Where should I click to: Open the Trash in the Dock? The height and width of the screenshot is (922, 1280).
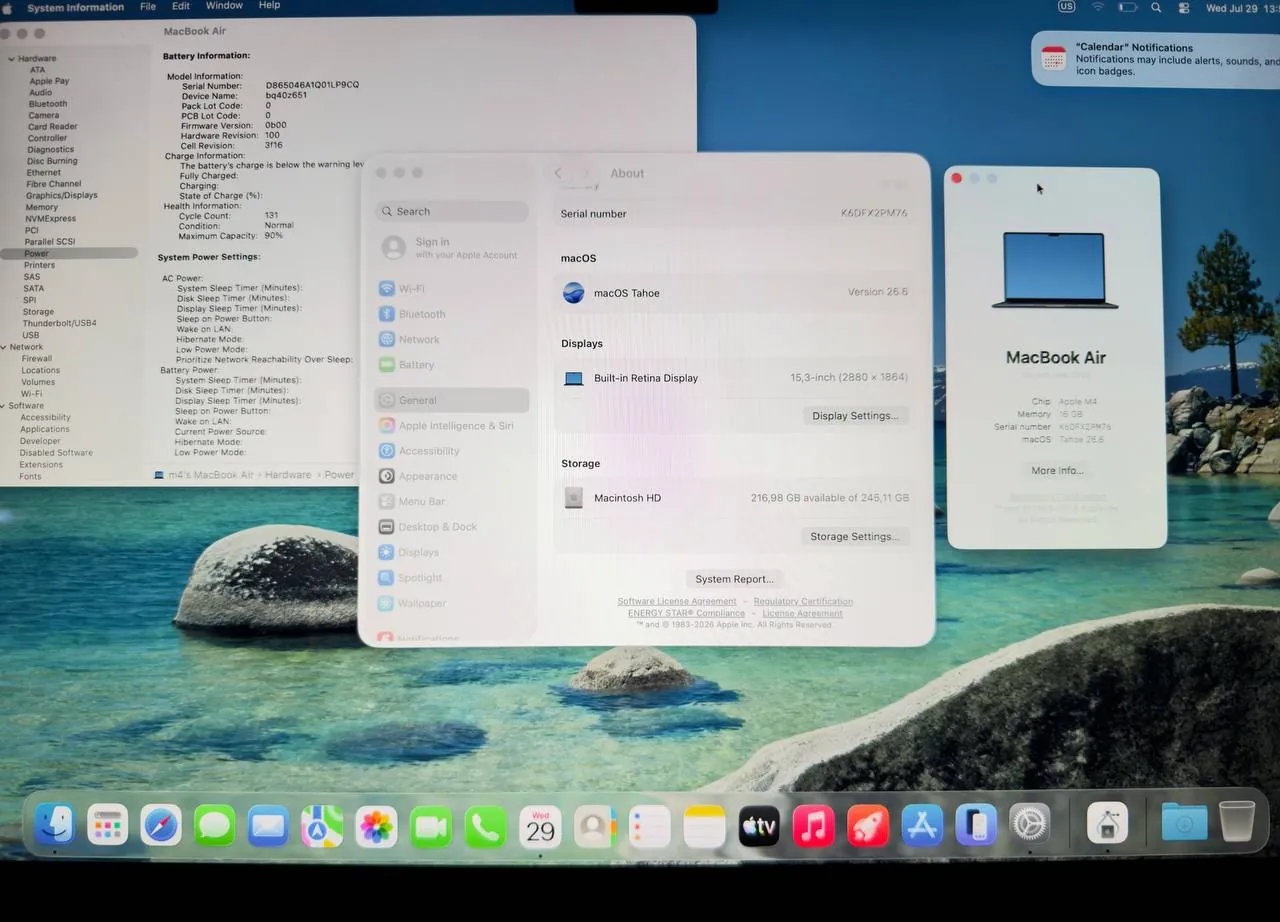click(1237, 821)
